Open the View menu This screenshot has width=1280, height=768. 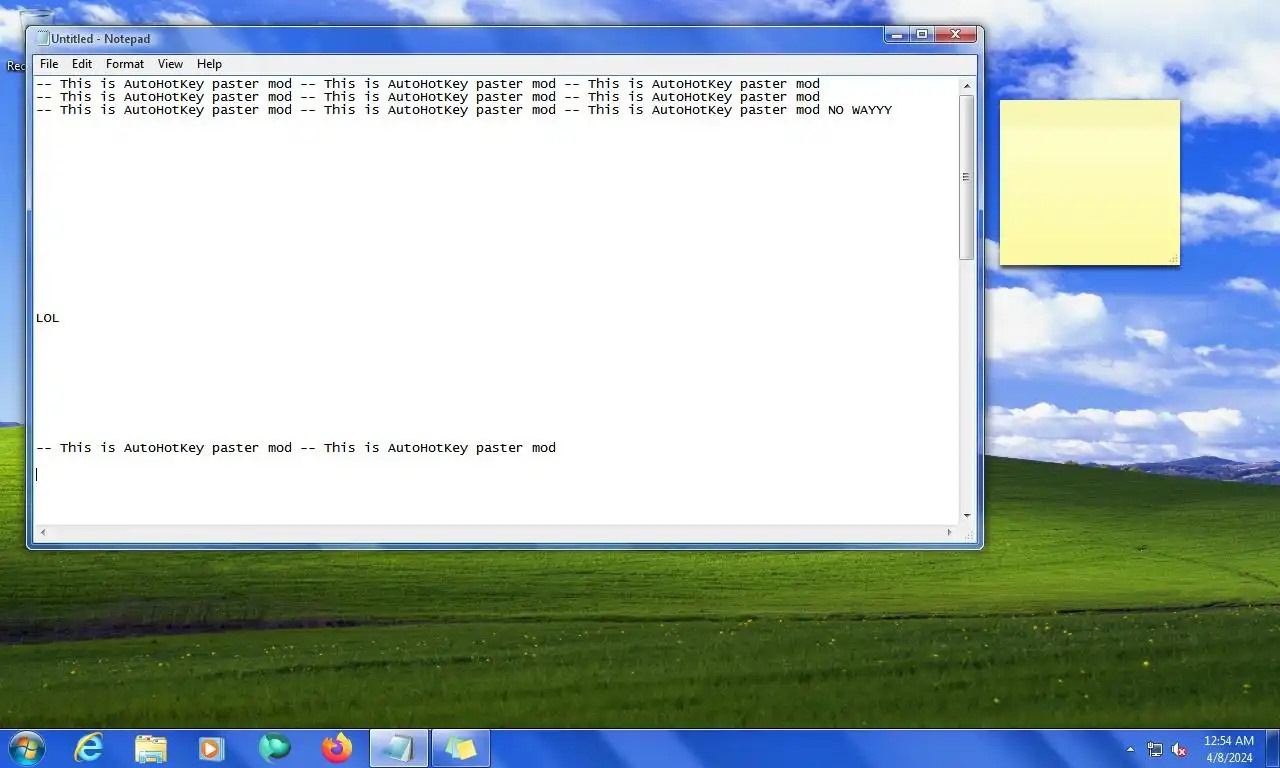[x=170, y=64]
